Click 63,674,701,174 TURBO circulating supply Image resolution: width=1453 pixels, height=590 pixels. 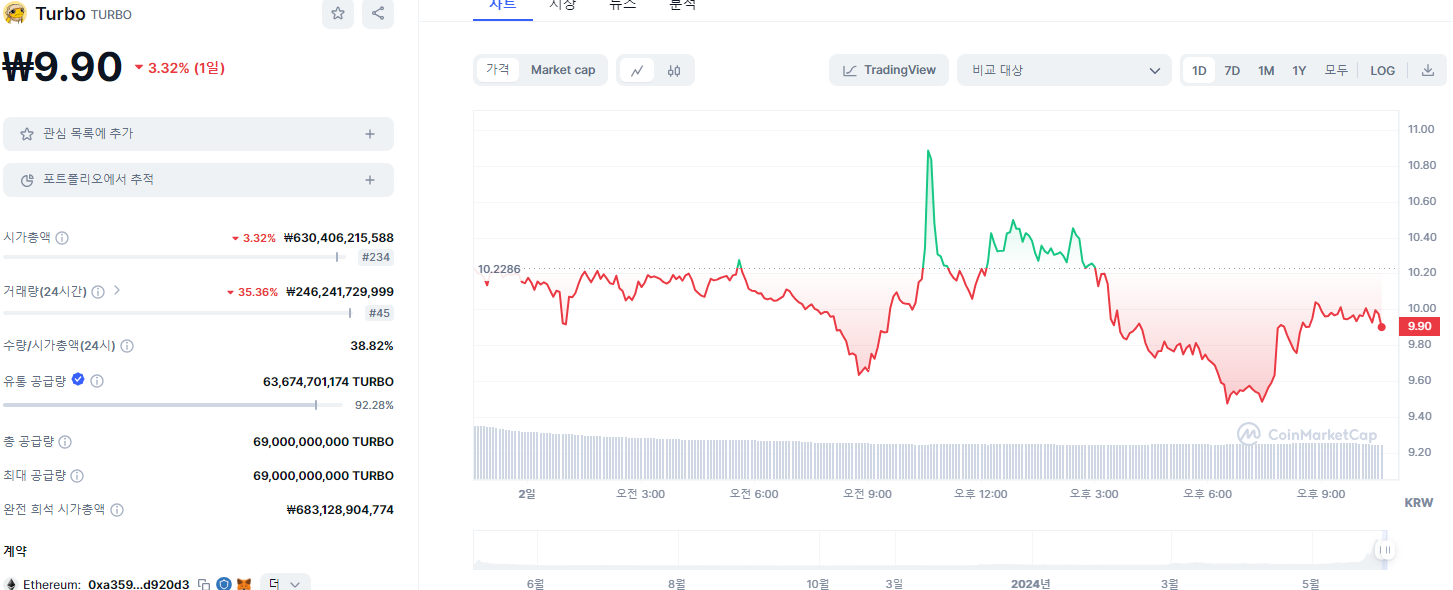[x=328, y=382]
